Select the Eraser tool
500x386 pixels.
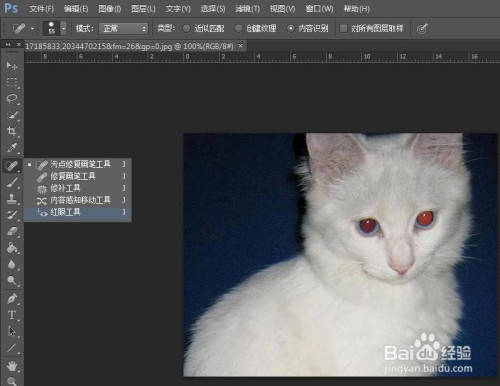click(x=12, y=231)
